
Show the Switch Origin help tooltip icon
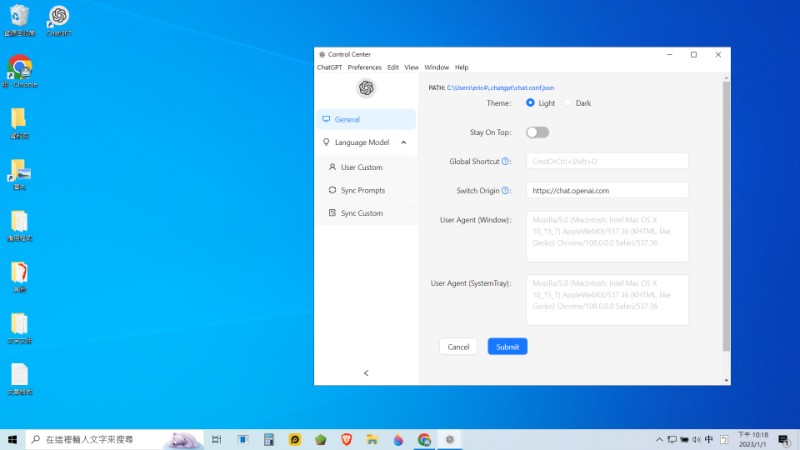(x=505, y=190)
